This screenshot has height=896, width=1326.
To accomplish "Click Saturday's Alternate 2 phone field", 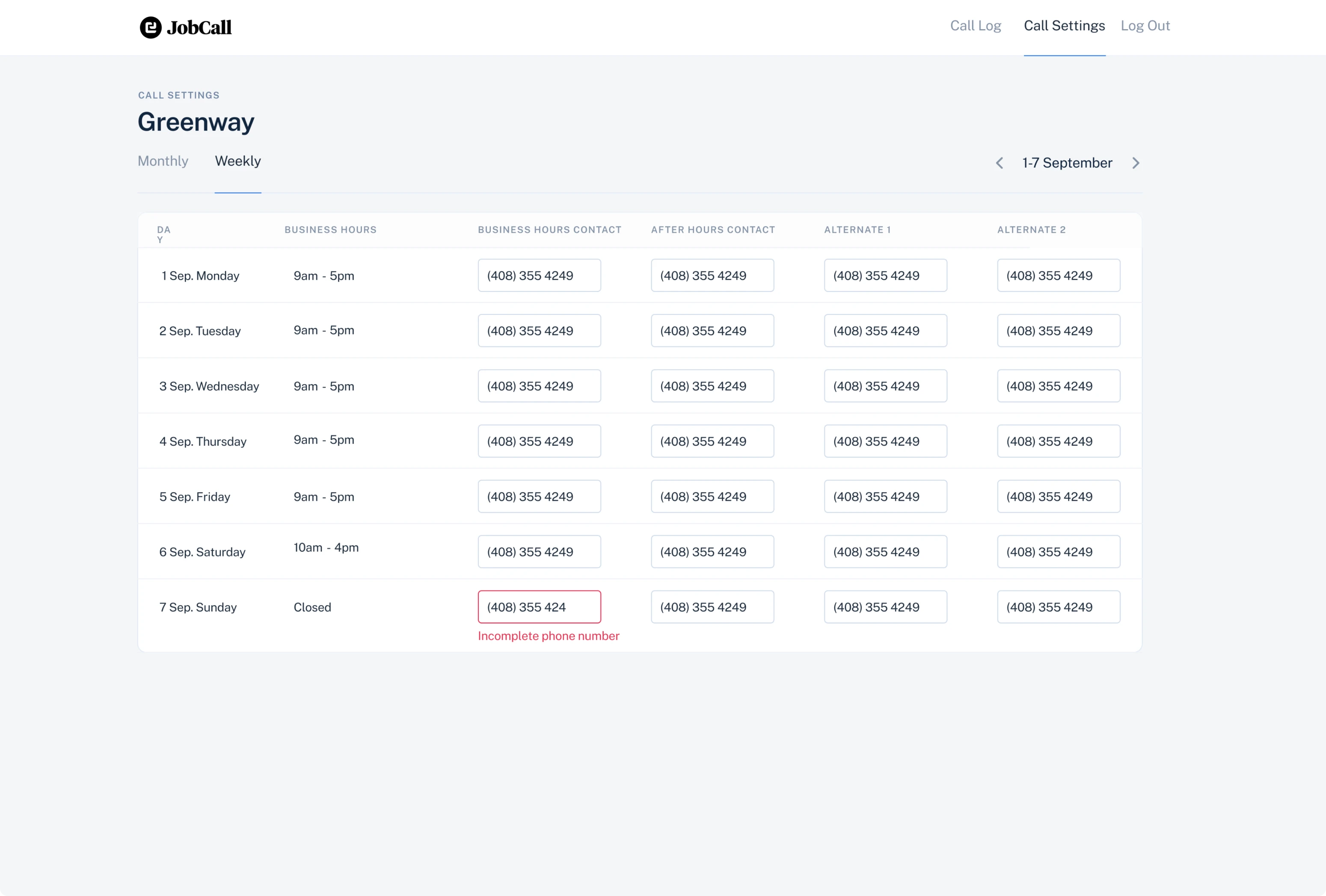I will coord(1059,551).
